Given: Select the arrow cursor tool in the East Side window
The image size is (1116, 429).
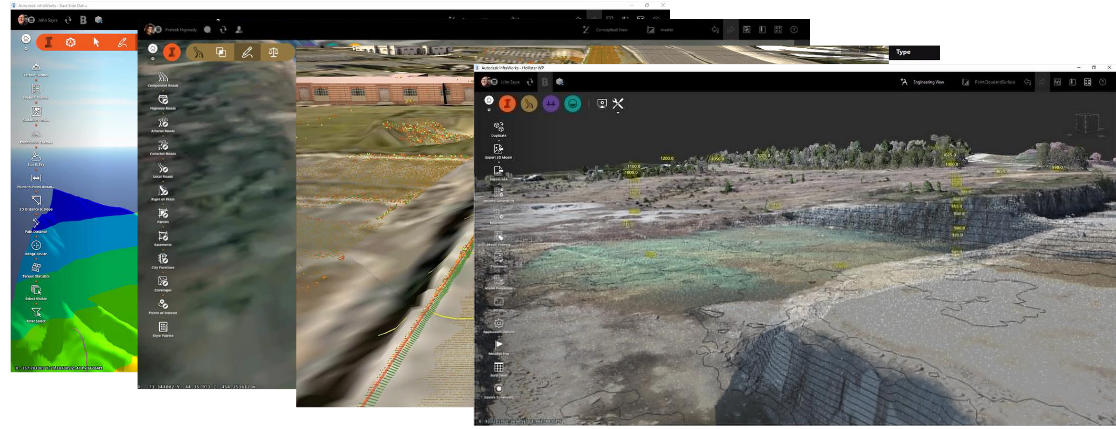Looking at the screenshot, I should pos(96,43).
